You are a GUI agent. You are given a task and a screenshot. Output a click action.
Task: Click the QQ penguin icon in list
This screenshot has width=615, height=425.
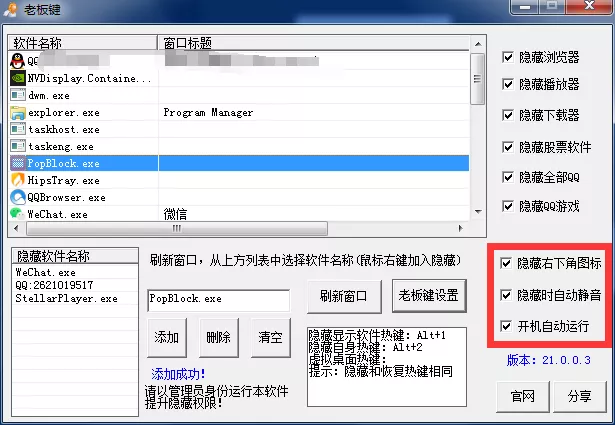coord(18,61)
